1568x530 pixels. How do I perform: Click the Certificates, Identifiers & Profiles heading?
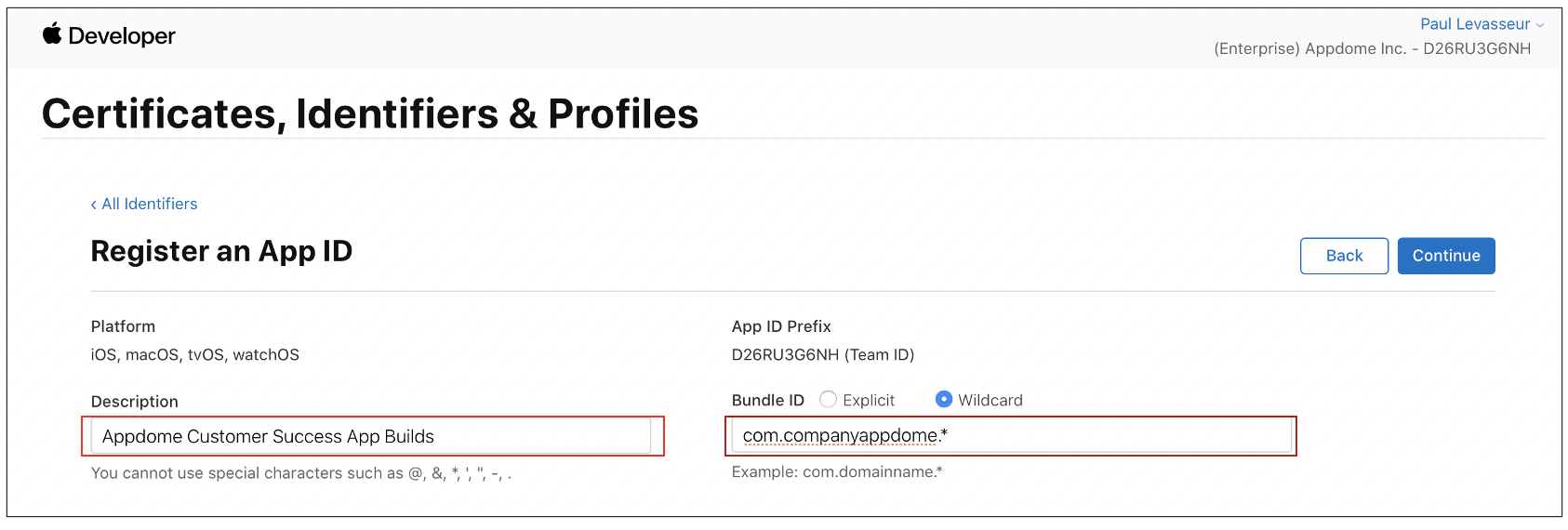[x=370, y=114]
